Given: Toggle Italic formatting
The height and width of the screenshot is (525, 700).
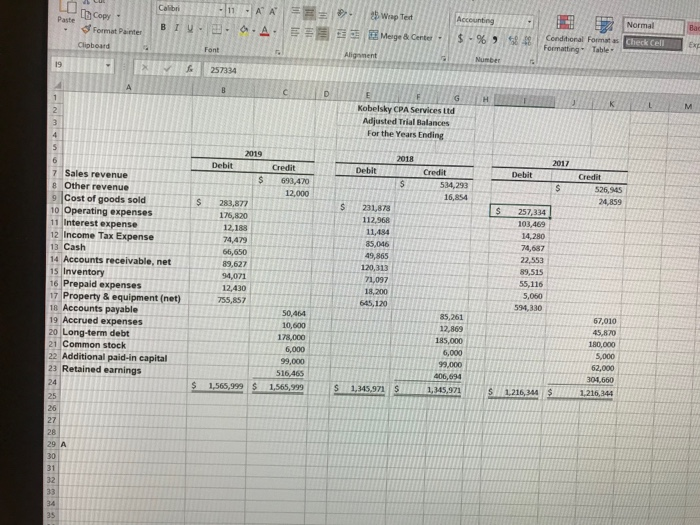Looking at the screenshot, I should coord(177,28).
